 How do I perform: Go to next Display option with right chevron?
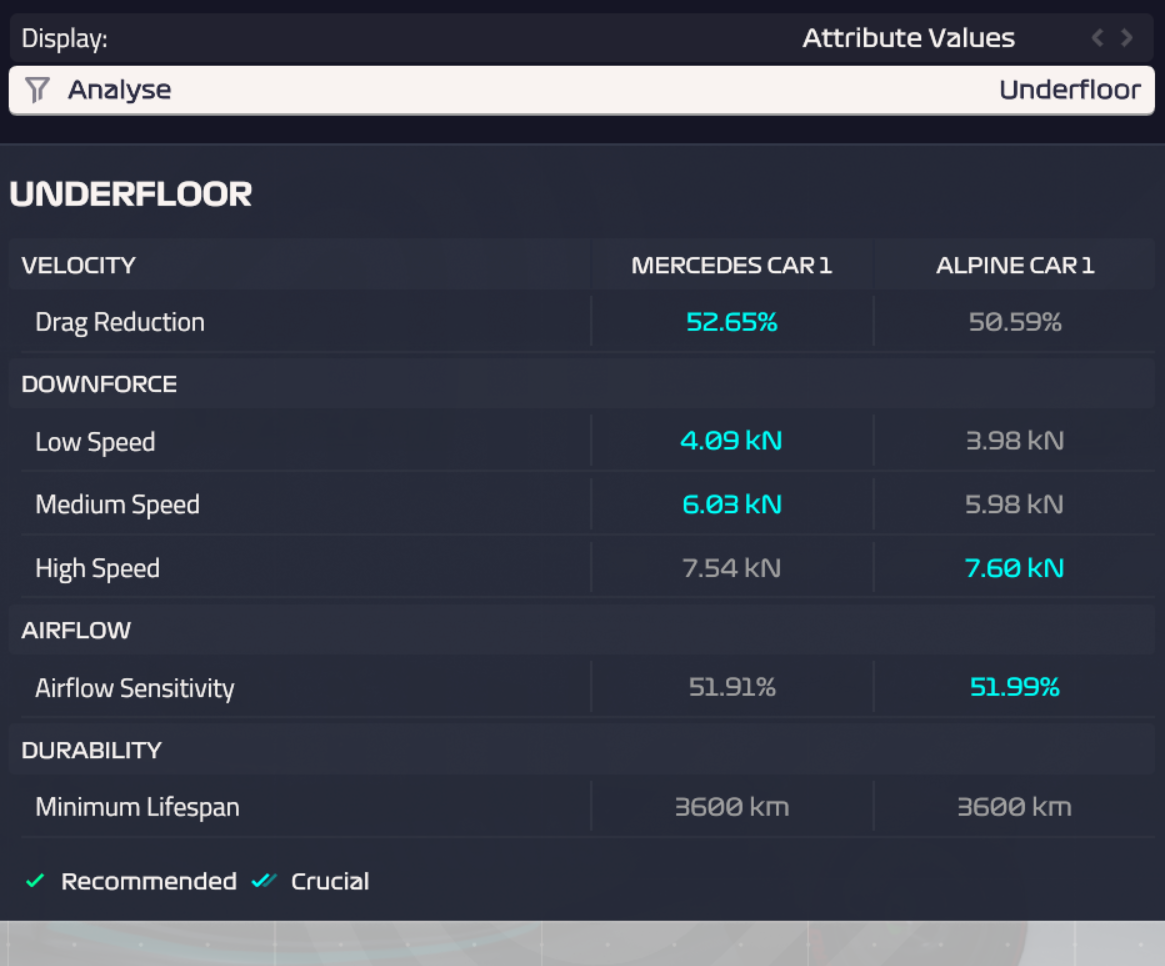pos(1127,37)
